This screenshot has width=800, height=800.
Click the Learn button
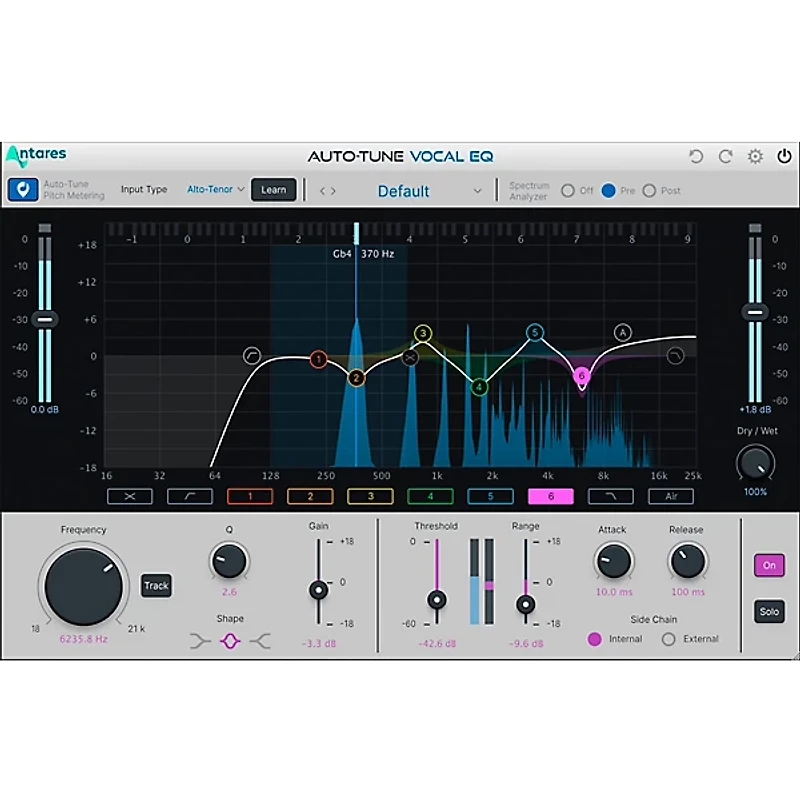coord(273,189)
